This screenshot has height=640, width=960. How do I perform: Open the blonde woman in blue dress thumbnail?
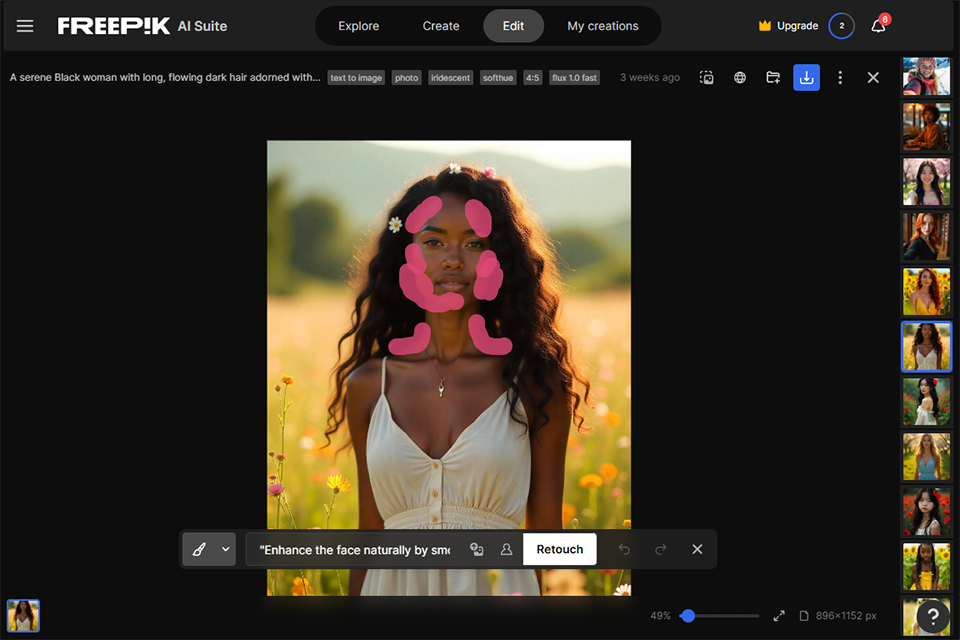pos(926,457)
